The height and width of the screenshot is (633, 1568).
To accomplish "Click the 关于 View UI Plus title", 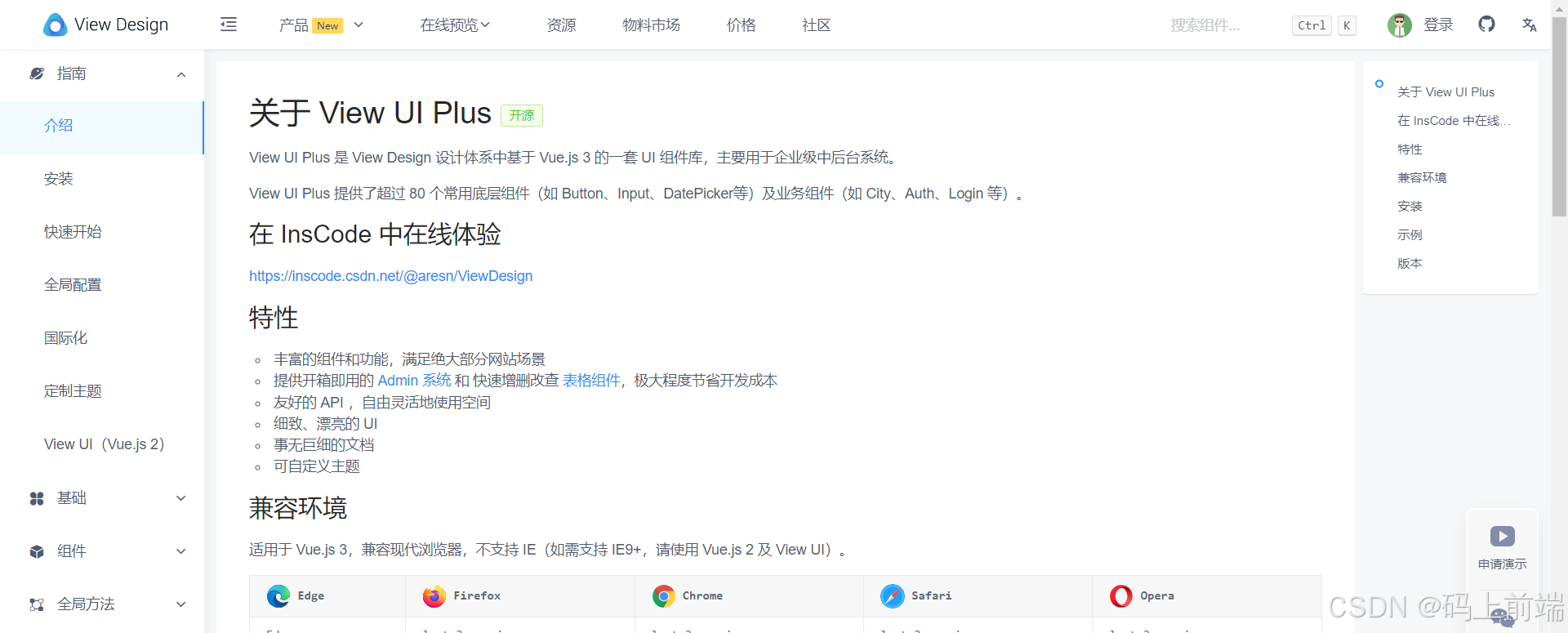I will [x=370, y=114].
